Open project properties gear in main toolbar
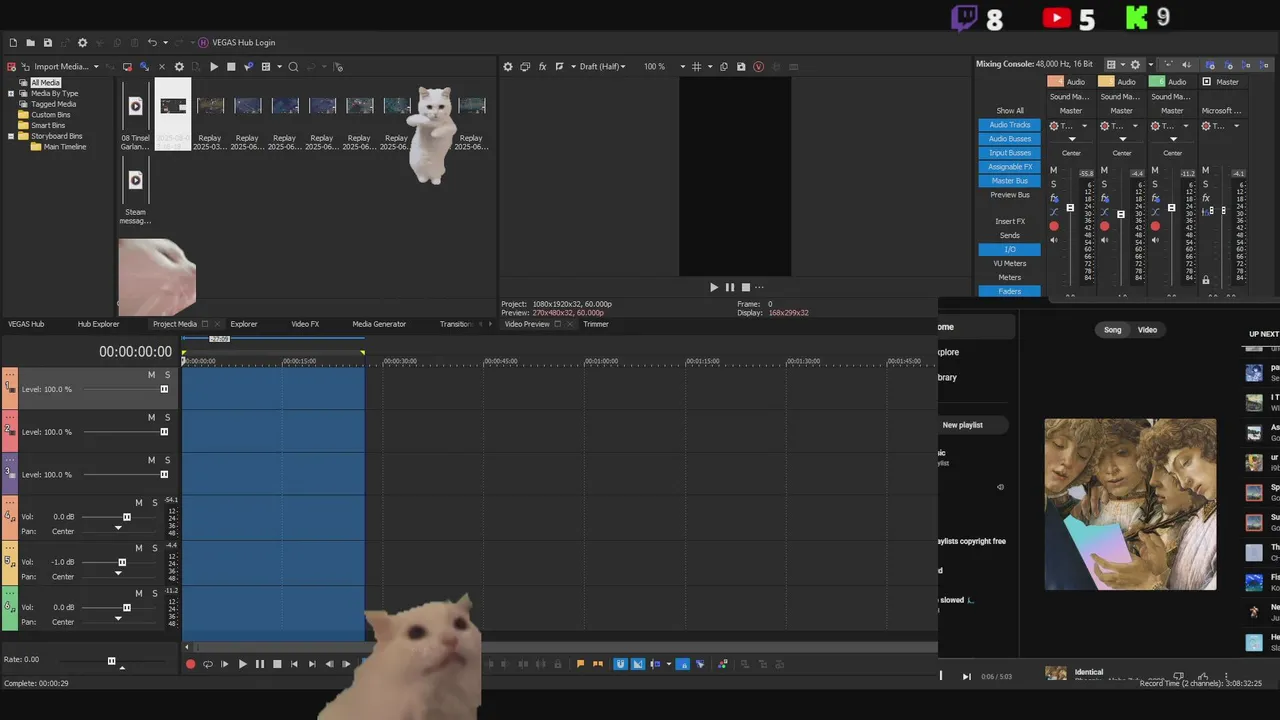 pyautogui.click(x=83, y=43)
